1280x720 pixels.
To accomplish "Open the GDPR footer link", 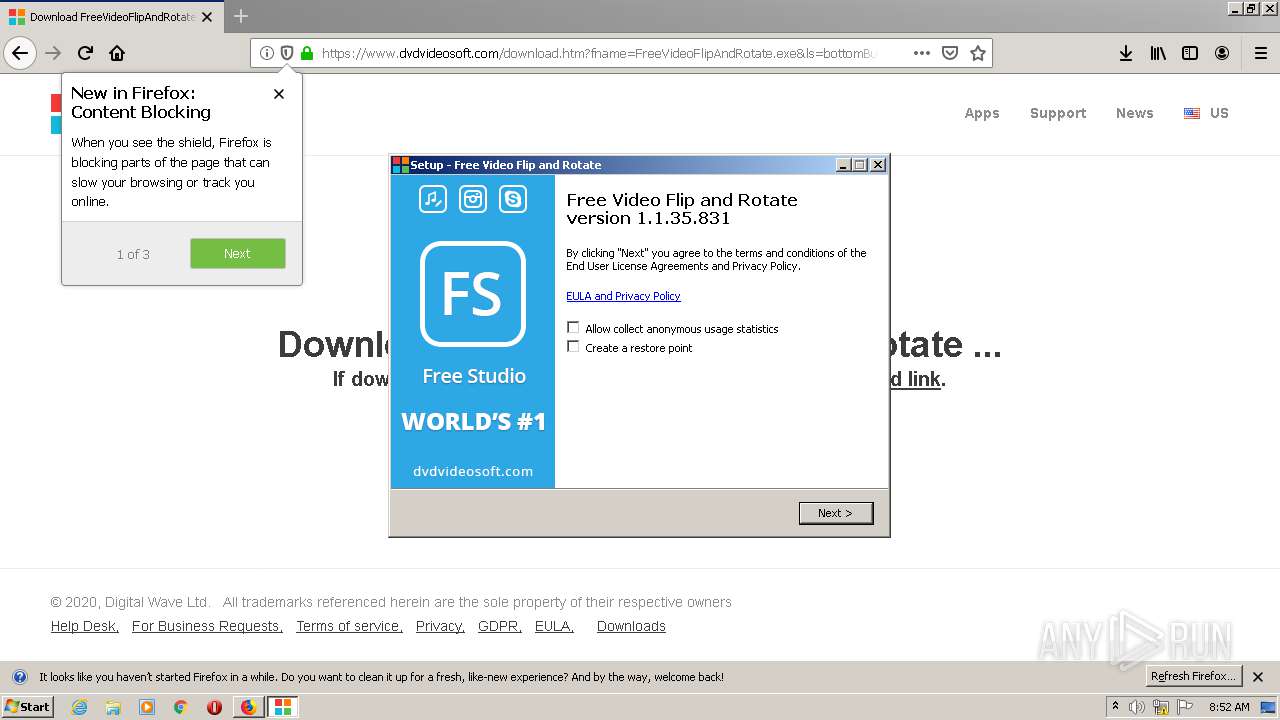I will 500,626.
